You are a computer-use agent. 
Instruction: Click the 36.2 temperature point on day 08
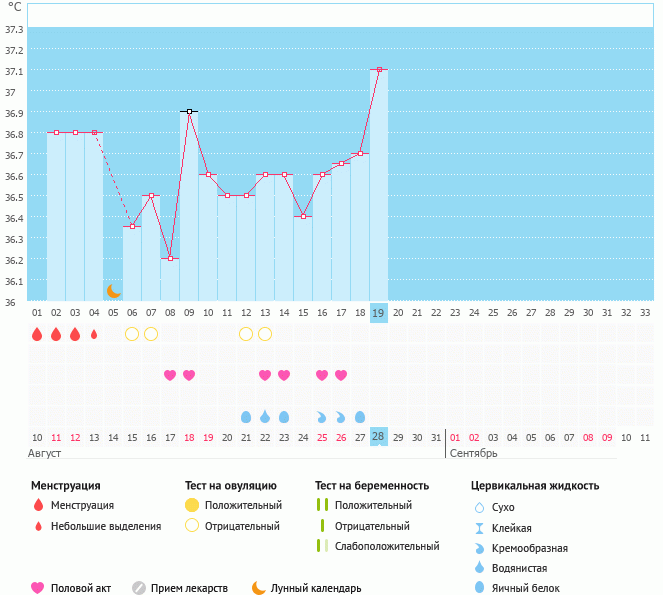tap(170, 259)
